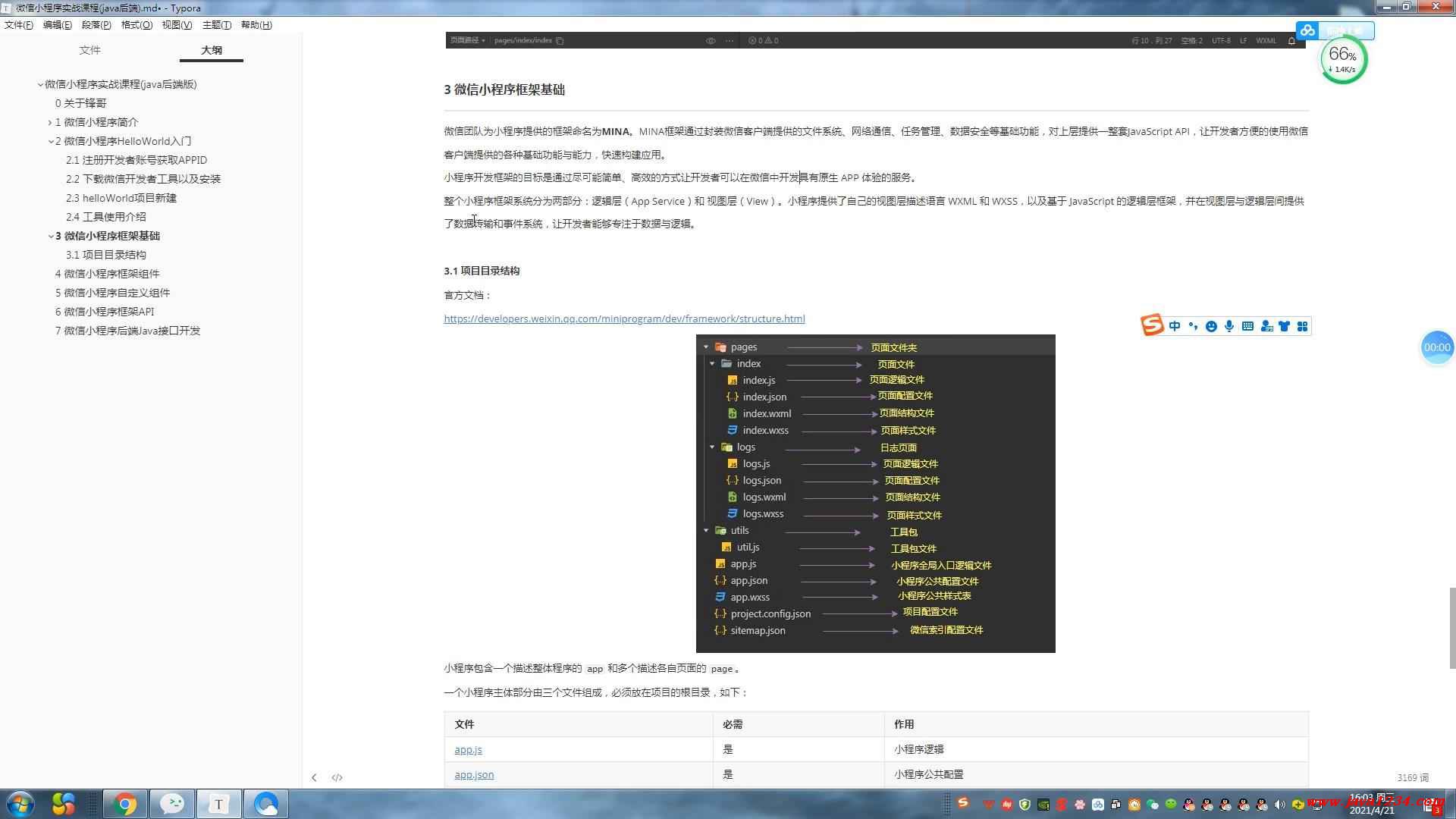The width and height of the screenshot is (1456, 819).
Task: Collapse the root outline node 微信小程序实战课程
Action: click(40, 85)
